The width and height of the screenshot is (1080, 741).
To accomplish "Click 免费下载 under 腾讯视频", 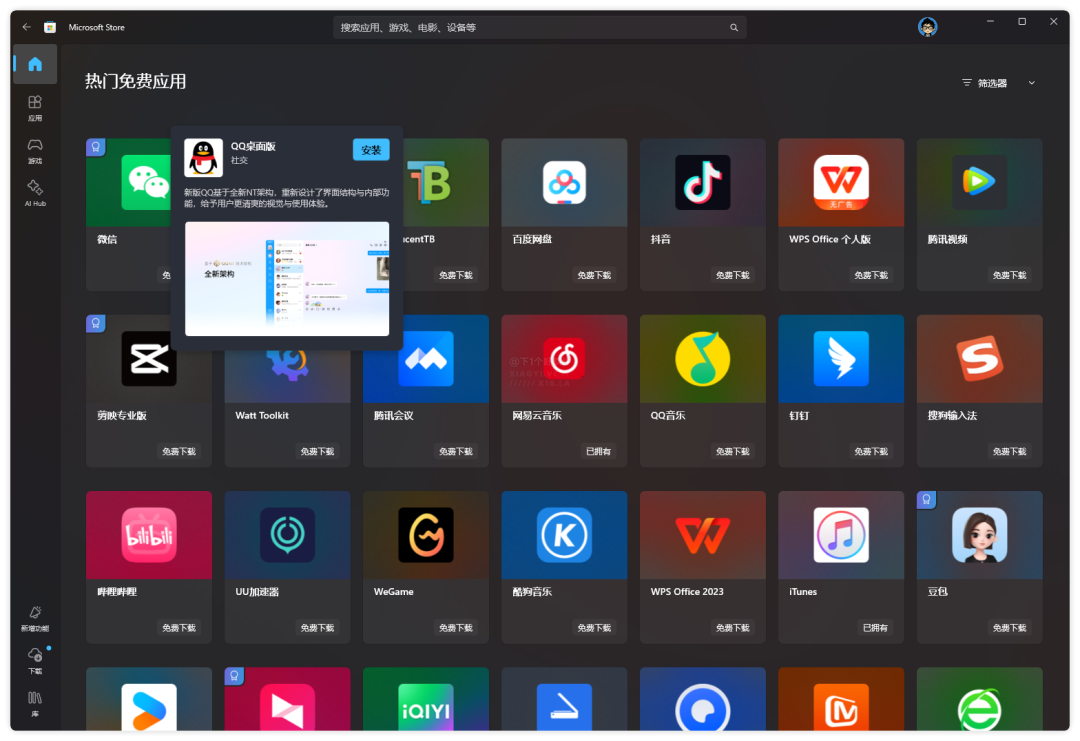I will coord(1009,275).
